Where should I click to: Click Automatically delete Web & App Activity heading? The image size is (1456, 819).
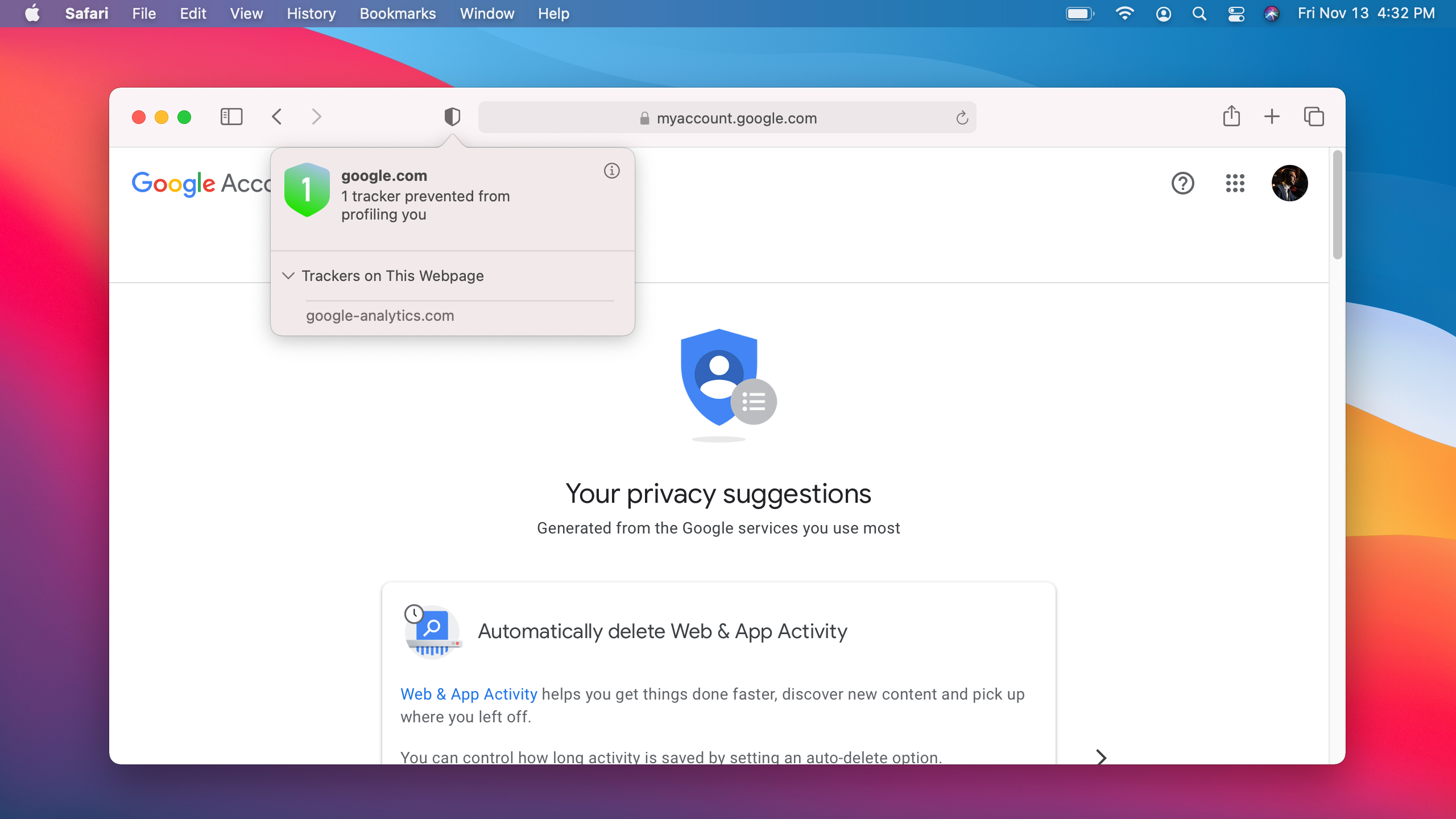coord(663,631)
